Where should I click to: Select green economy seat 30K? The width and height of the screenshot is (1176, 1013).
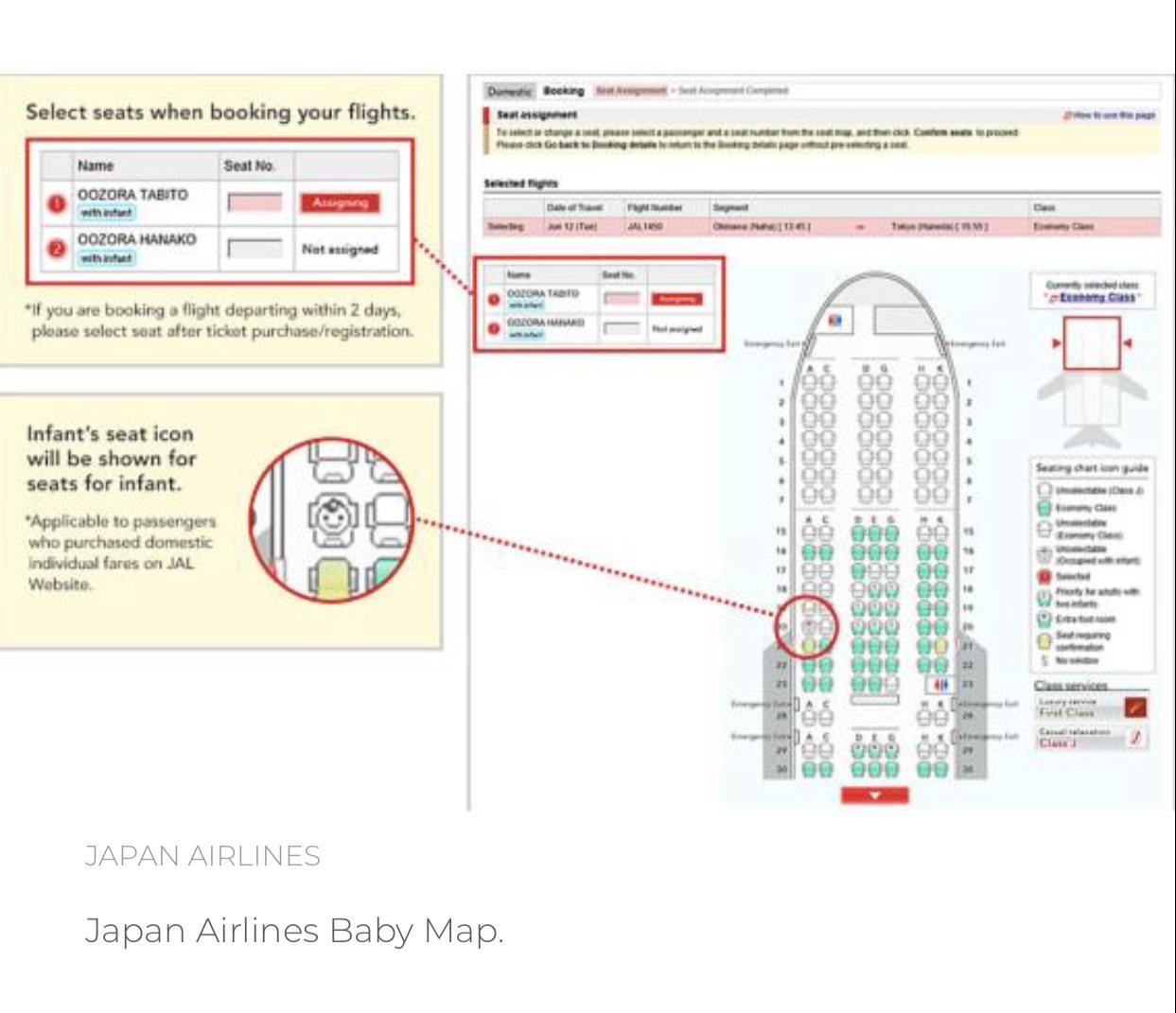pyautogui.click(x=939, y=769)
